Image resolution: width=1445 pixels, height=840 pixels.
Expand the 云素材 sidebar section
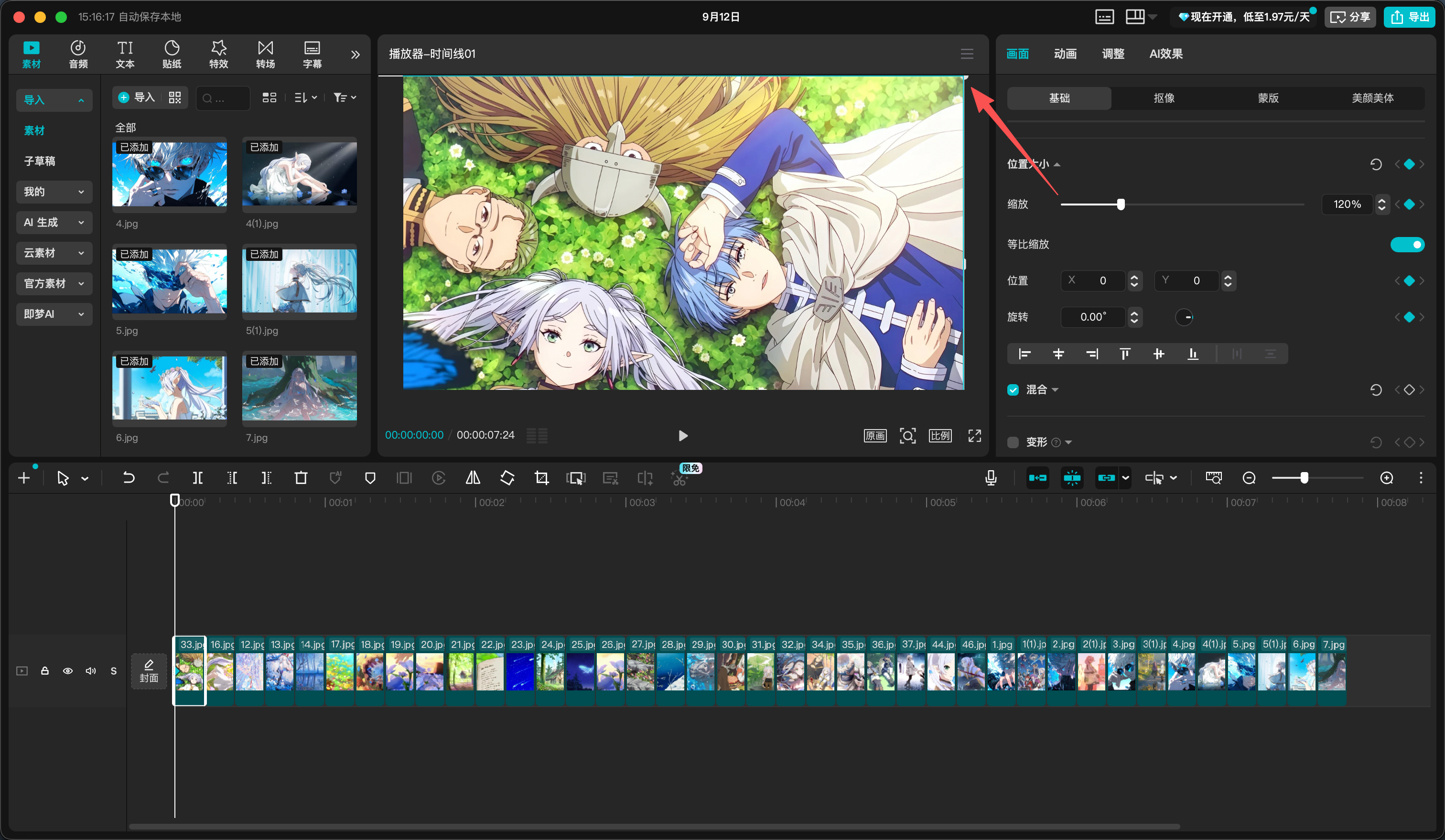pyautogui.click(x=54, y=253)
